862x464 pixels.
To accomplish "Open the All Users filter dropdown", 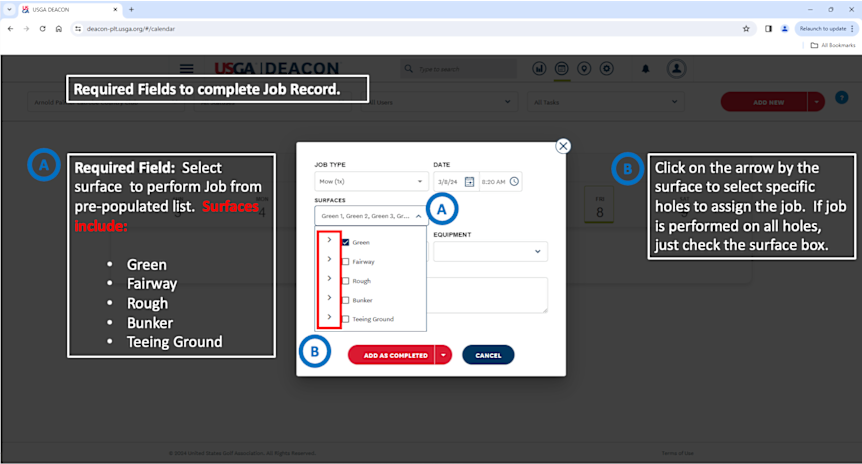I will 439,102.
